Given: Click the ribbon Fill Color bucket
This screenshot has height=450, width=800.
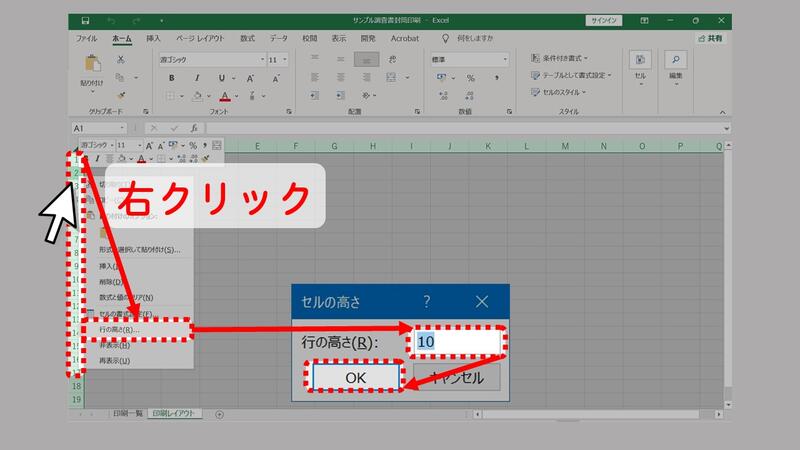Looking at the screenshot, I should (x=197, y=95).
